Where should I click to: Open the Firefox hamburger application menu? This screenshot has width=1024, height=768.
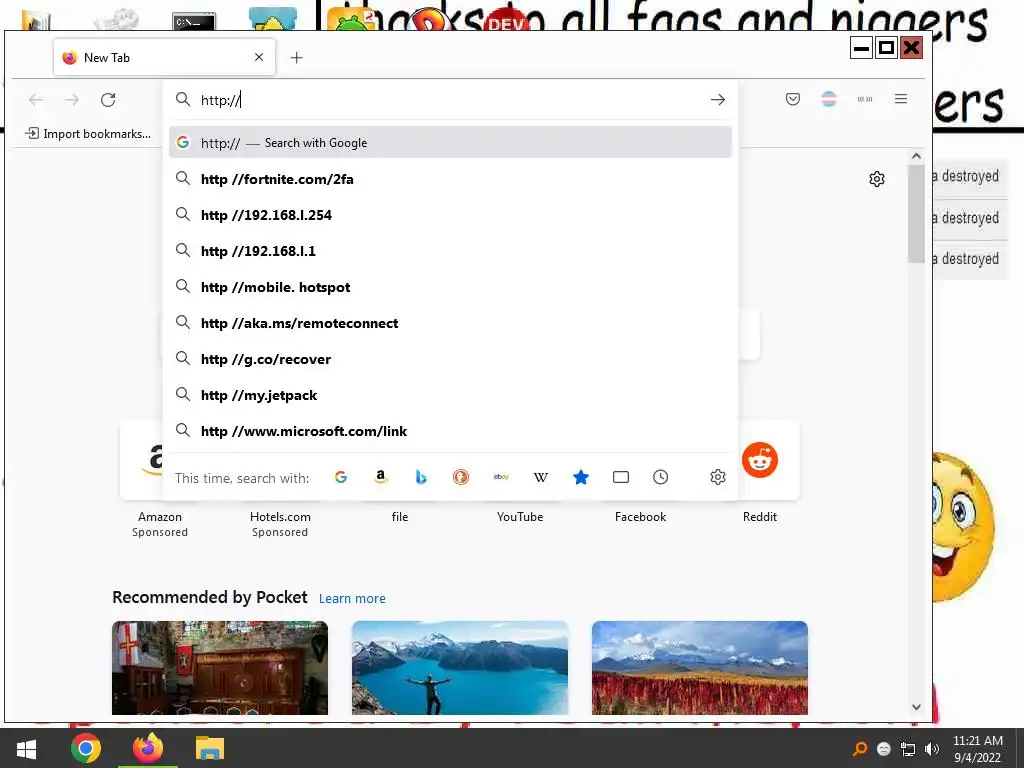pos(901,99)
